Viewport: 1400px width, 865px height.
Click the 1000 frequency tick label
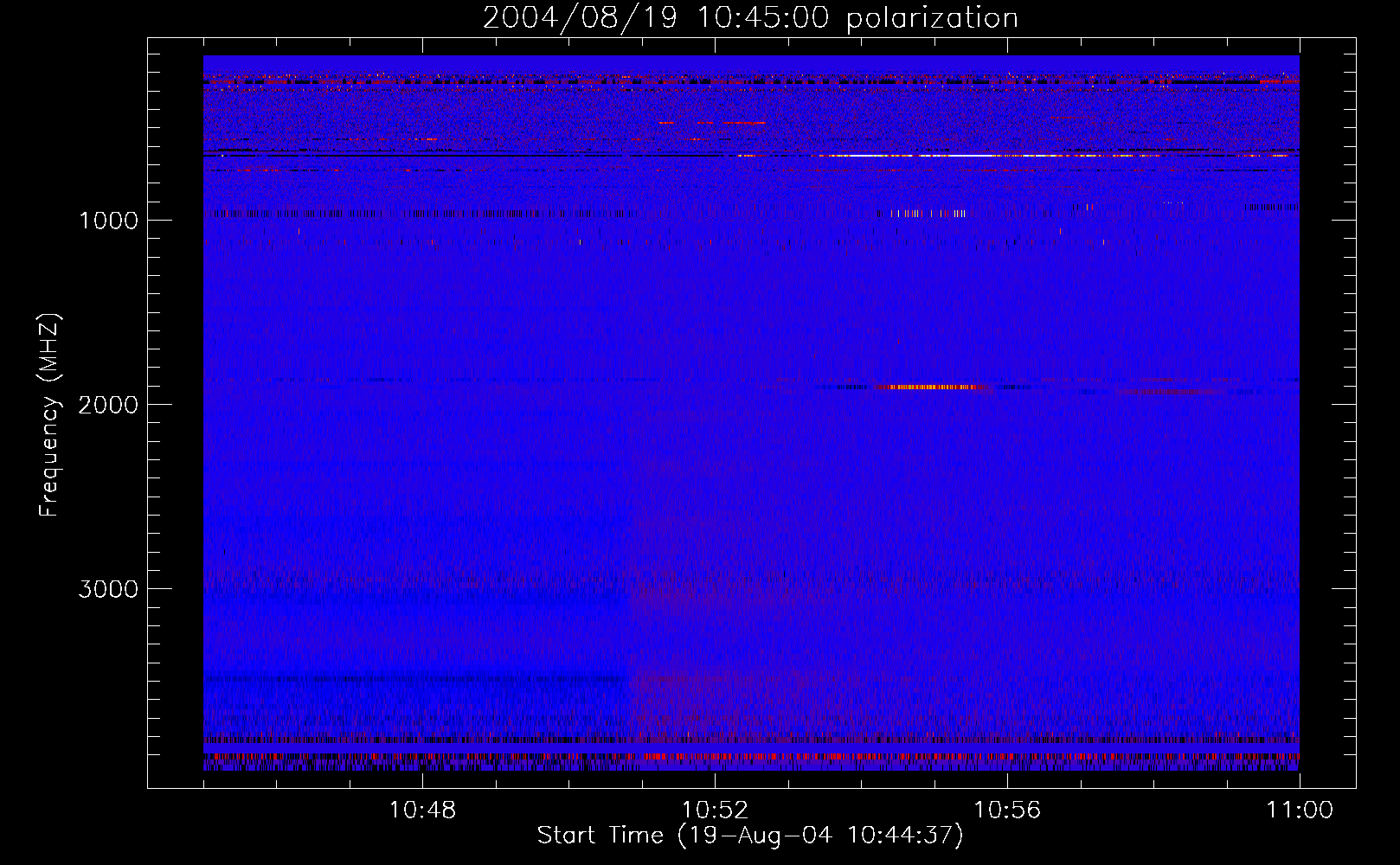[x=108, y=221]
